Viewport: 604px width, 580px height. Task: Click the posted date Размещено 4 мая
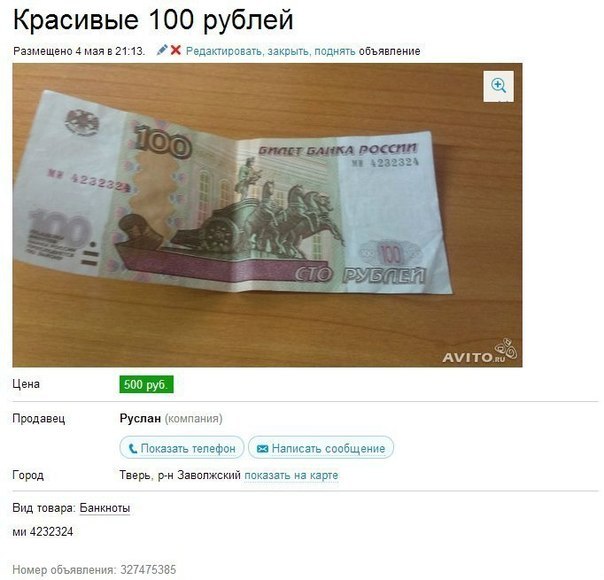tap(58, 51)
